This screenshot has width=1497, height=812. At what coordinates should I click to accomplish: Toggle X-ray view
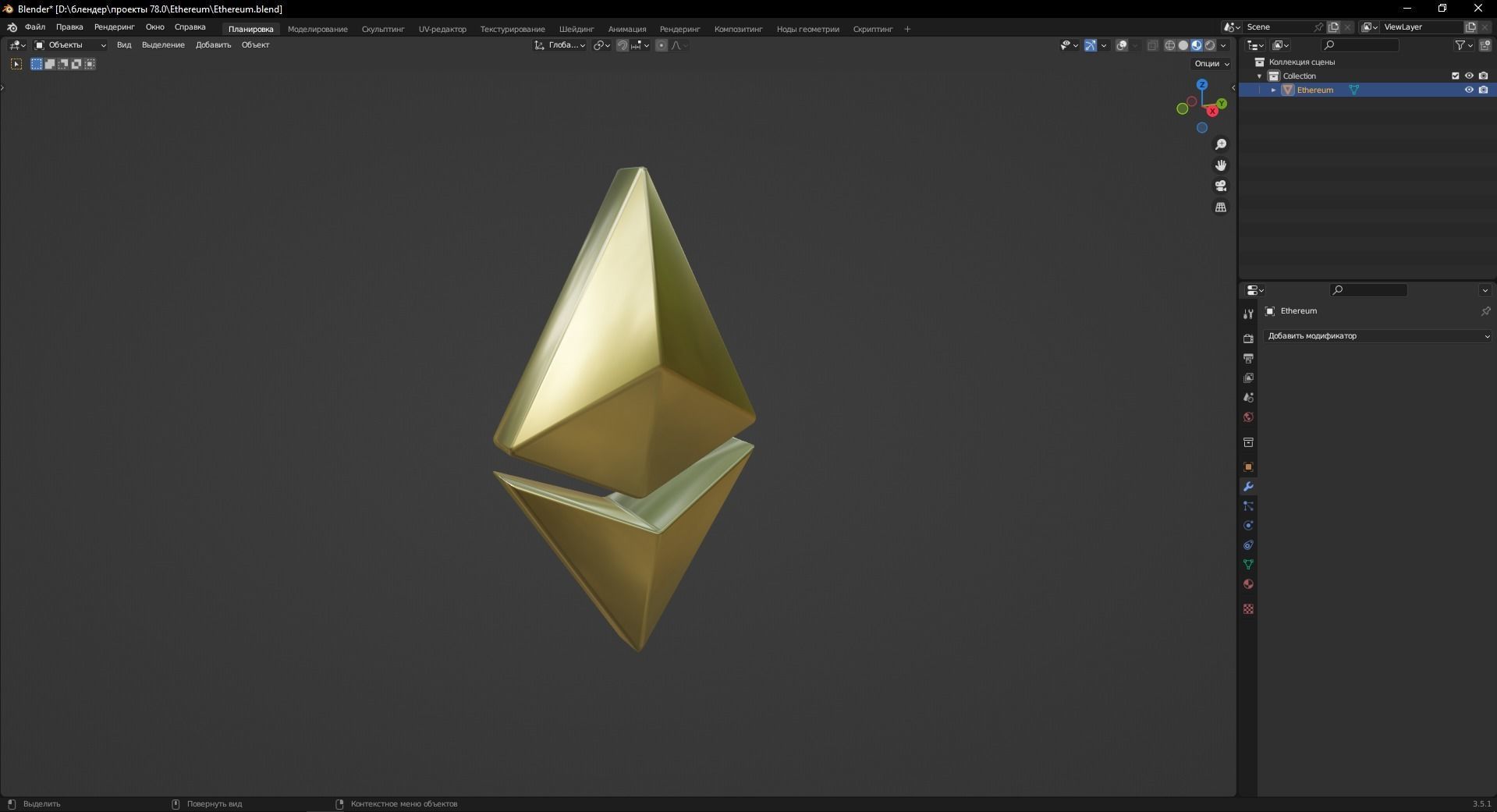tap(1152, 45)
